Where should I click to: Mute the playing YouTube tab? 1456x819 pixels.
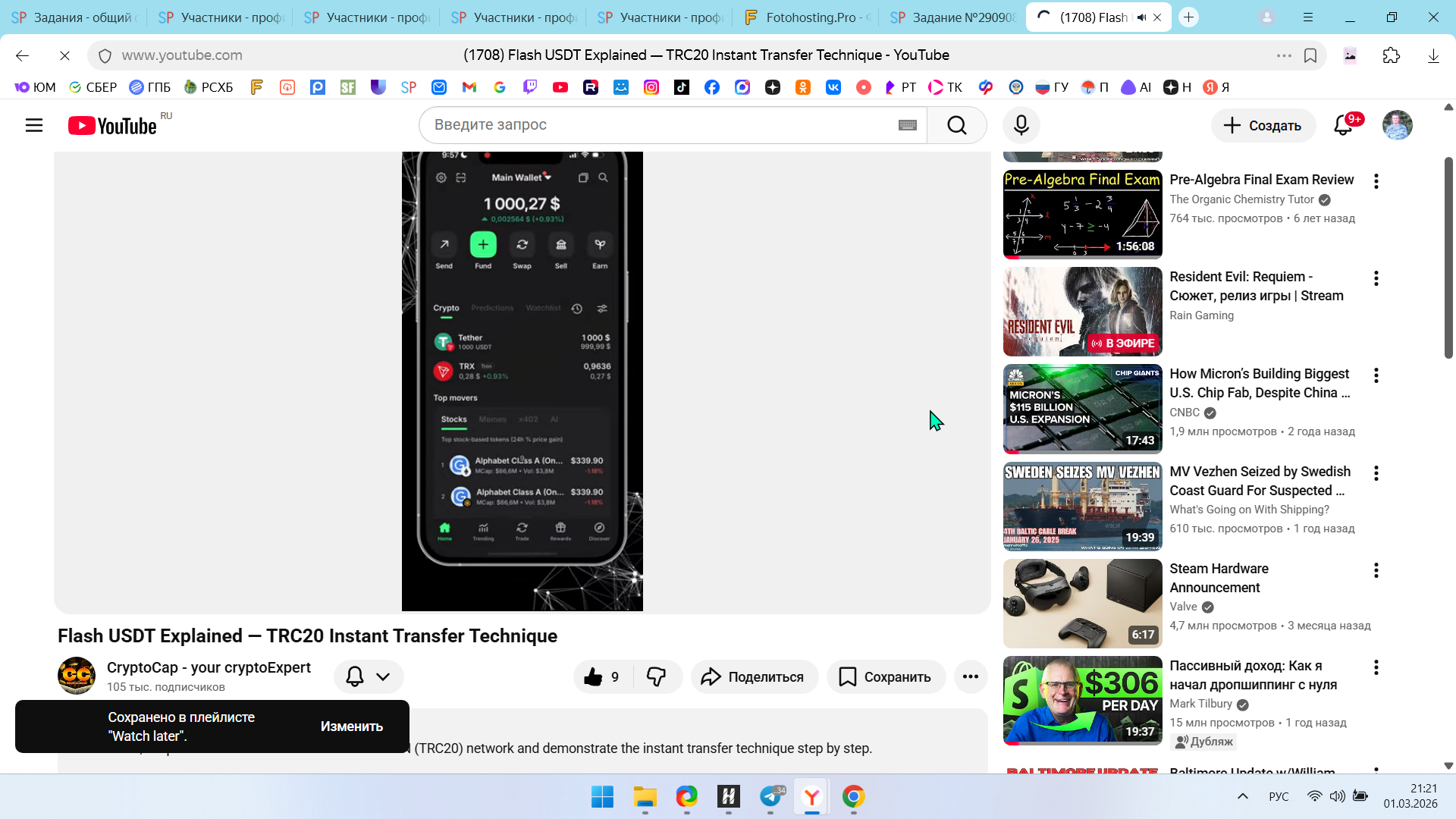pyautogui.click(x=1141, y=17)
